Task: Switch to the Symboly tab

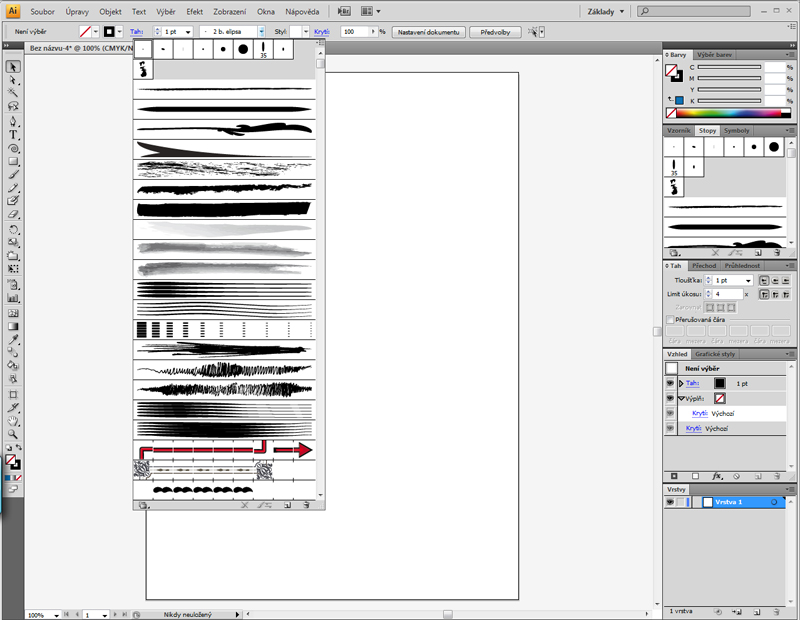Action: (737, 131)
